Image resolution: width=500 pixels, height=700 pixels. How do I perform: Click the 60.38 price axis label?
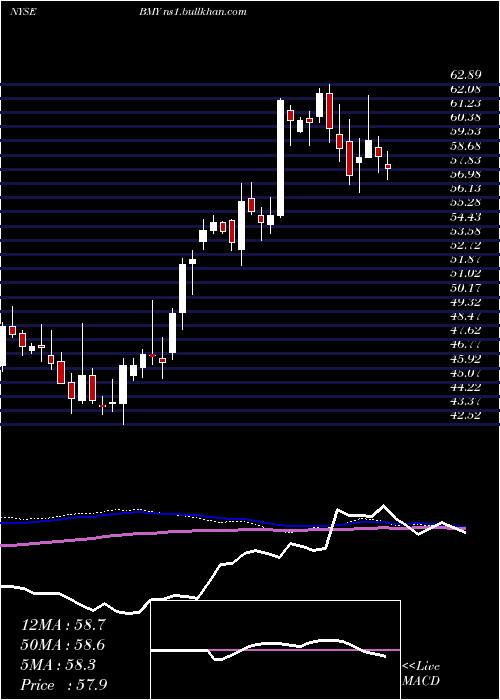[465, 117]
